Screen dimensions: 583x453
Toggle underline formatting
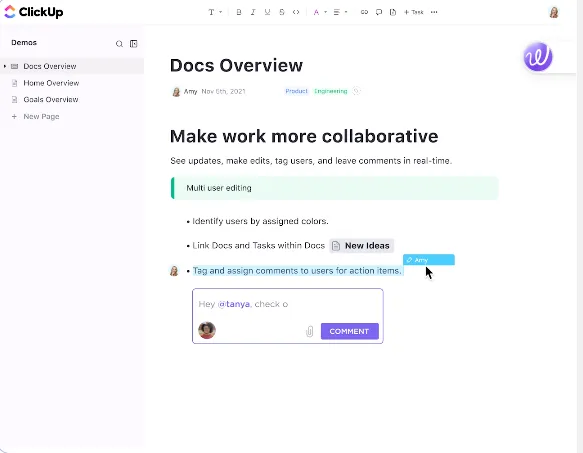267,12
